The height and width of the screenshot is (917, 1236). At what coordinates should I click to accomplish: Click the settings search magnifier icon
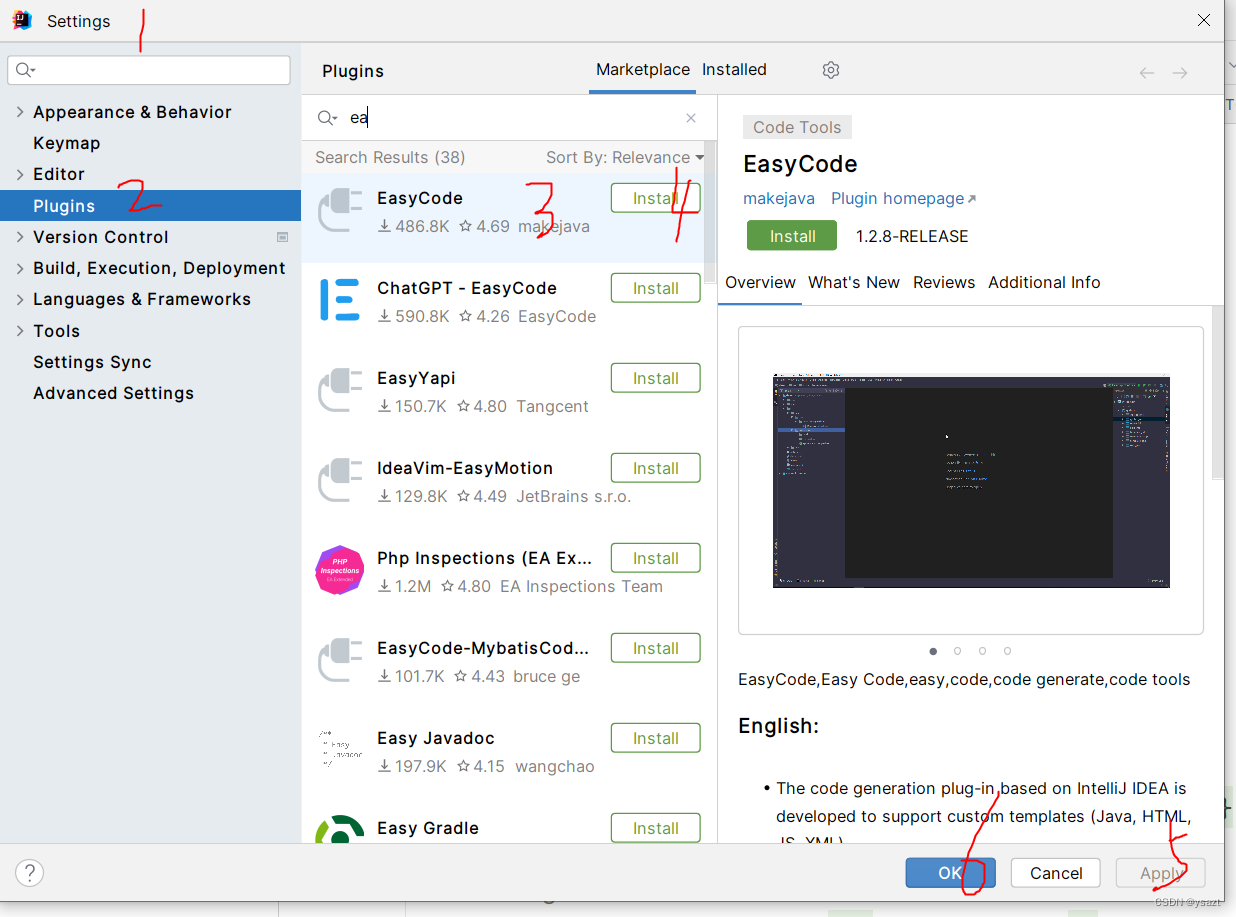[x=25, y=70]
